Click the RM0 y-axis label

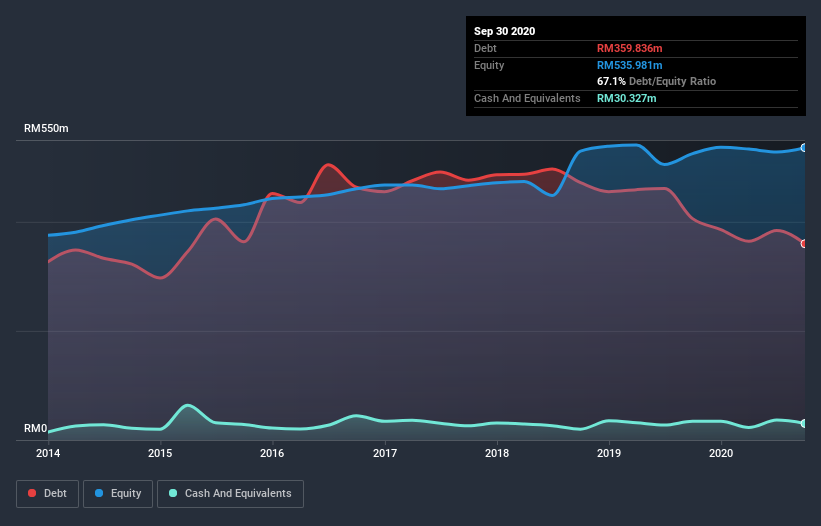click(x=36, y=428)
